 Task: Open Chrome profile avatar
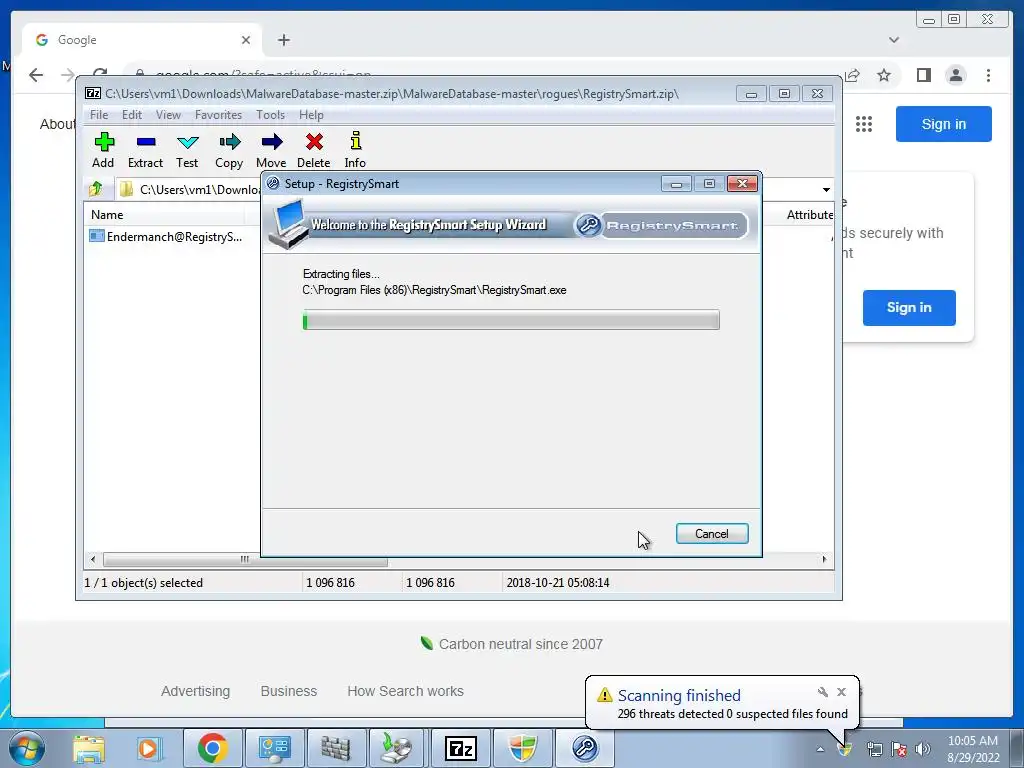955,75
